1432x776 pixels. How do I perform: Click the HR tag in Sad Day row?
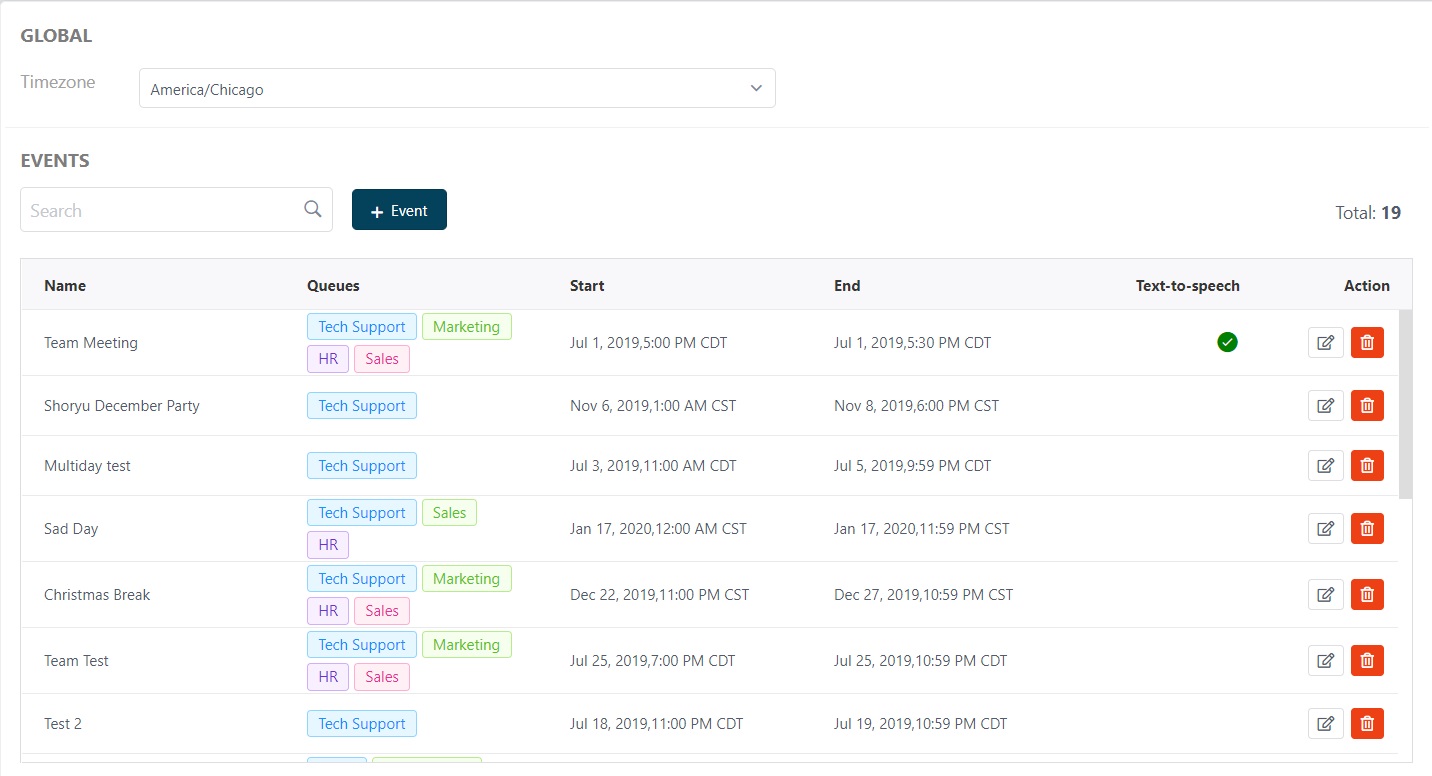tap(328, 545)
